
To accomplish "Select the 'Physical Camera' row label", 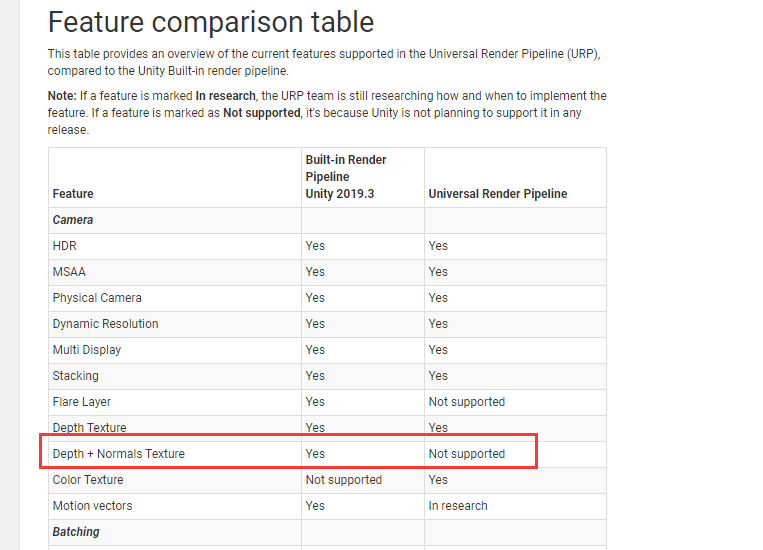I will pos(97,298).
